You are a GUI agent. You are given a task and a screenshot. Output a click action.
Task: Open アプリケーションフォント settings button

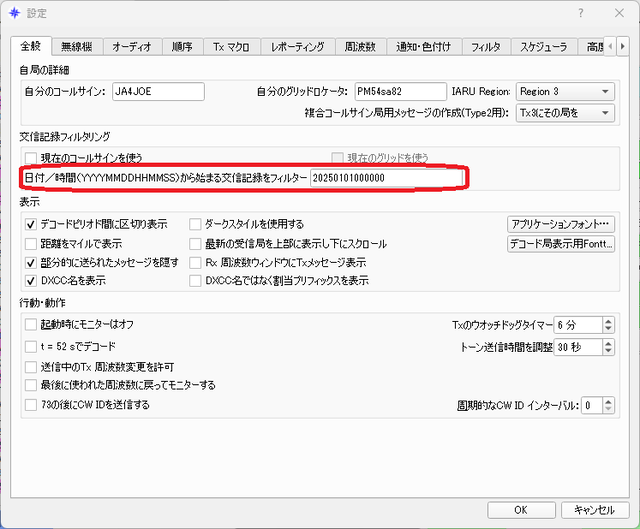click(x=561, y=224)
